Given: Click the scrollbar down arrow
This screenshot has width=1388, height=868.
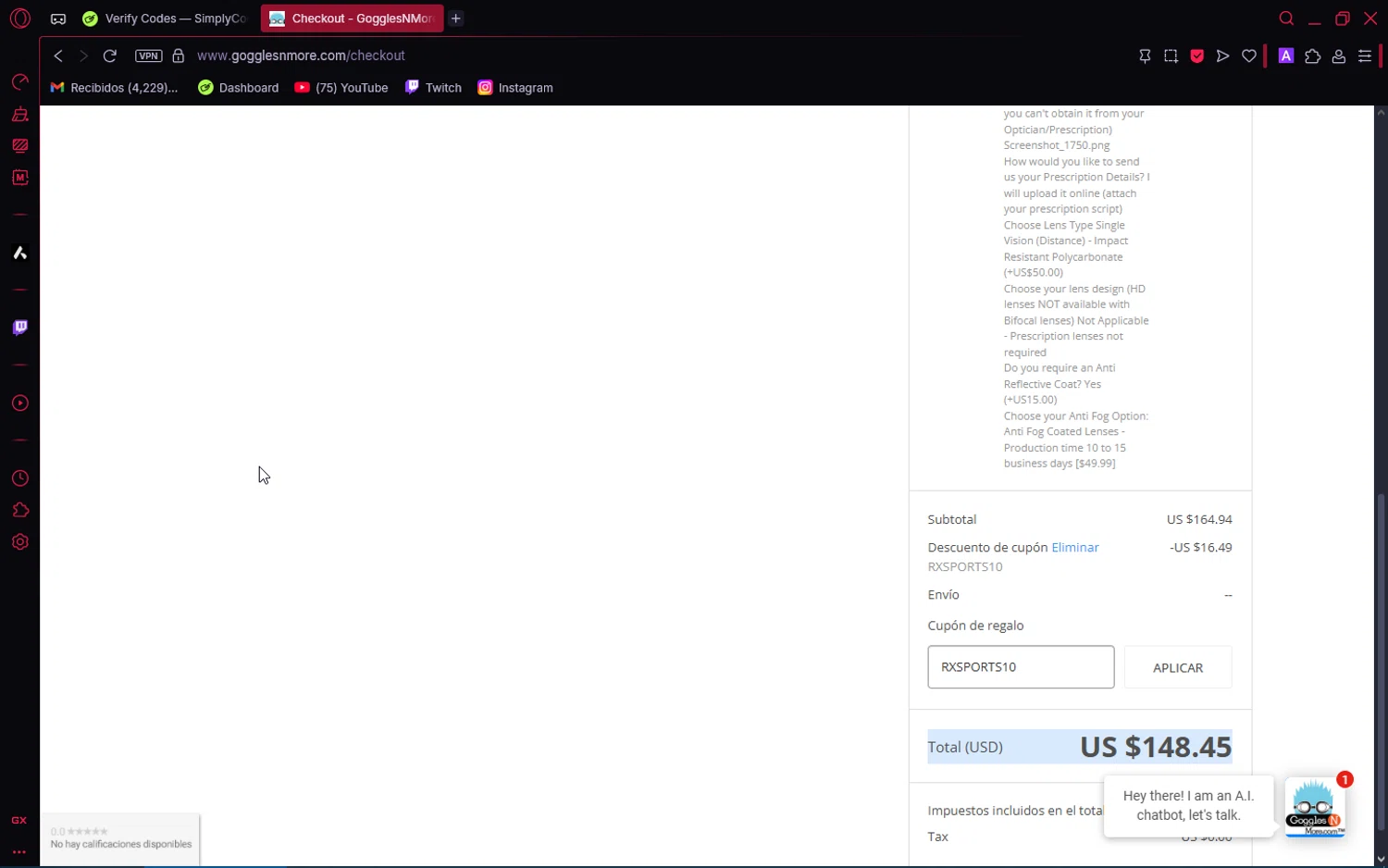Looking at the screenshot, I should coord(1382,859).
